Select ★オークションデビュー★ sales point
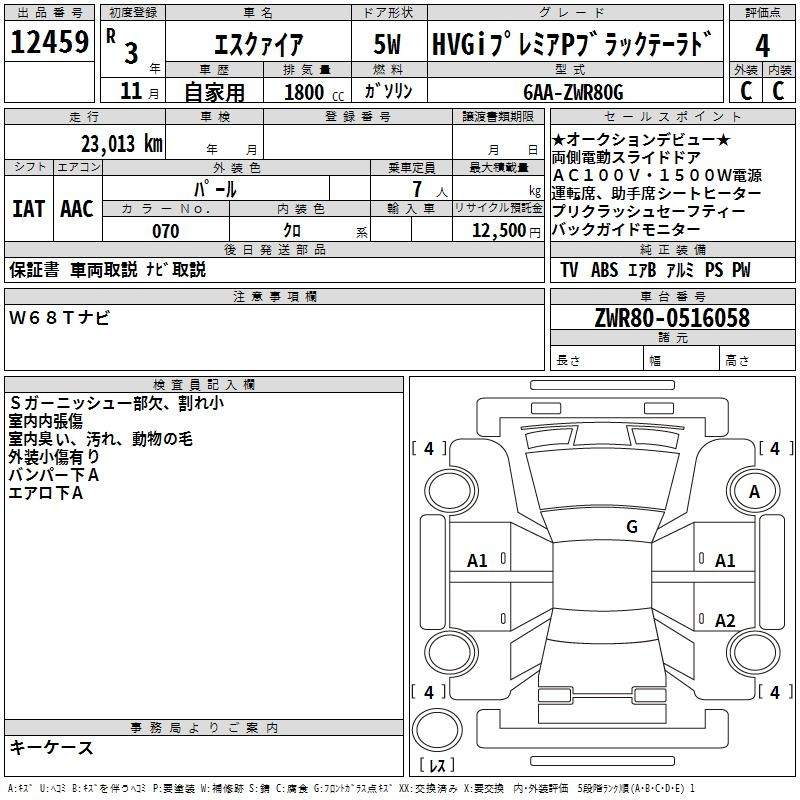The height and width of the screenshot is (800, 800). click(x=641, y=139)
